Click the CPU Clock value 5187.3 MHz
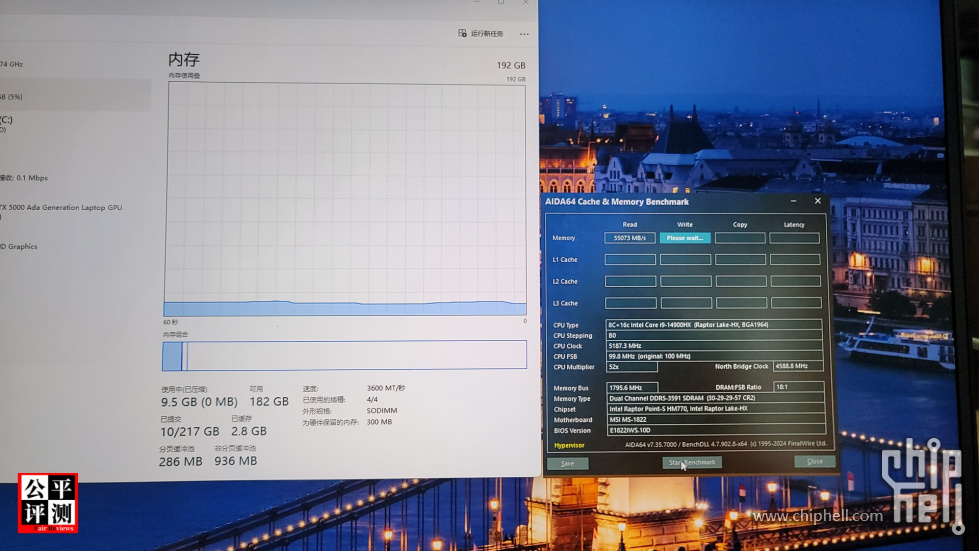Viewport: 979px width, 551px height. pyautogui.click(x=714, y=346)
